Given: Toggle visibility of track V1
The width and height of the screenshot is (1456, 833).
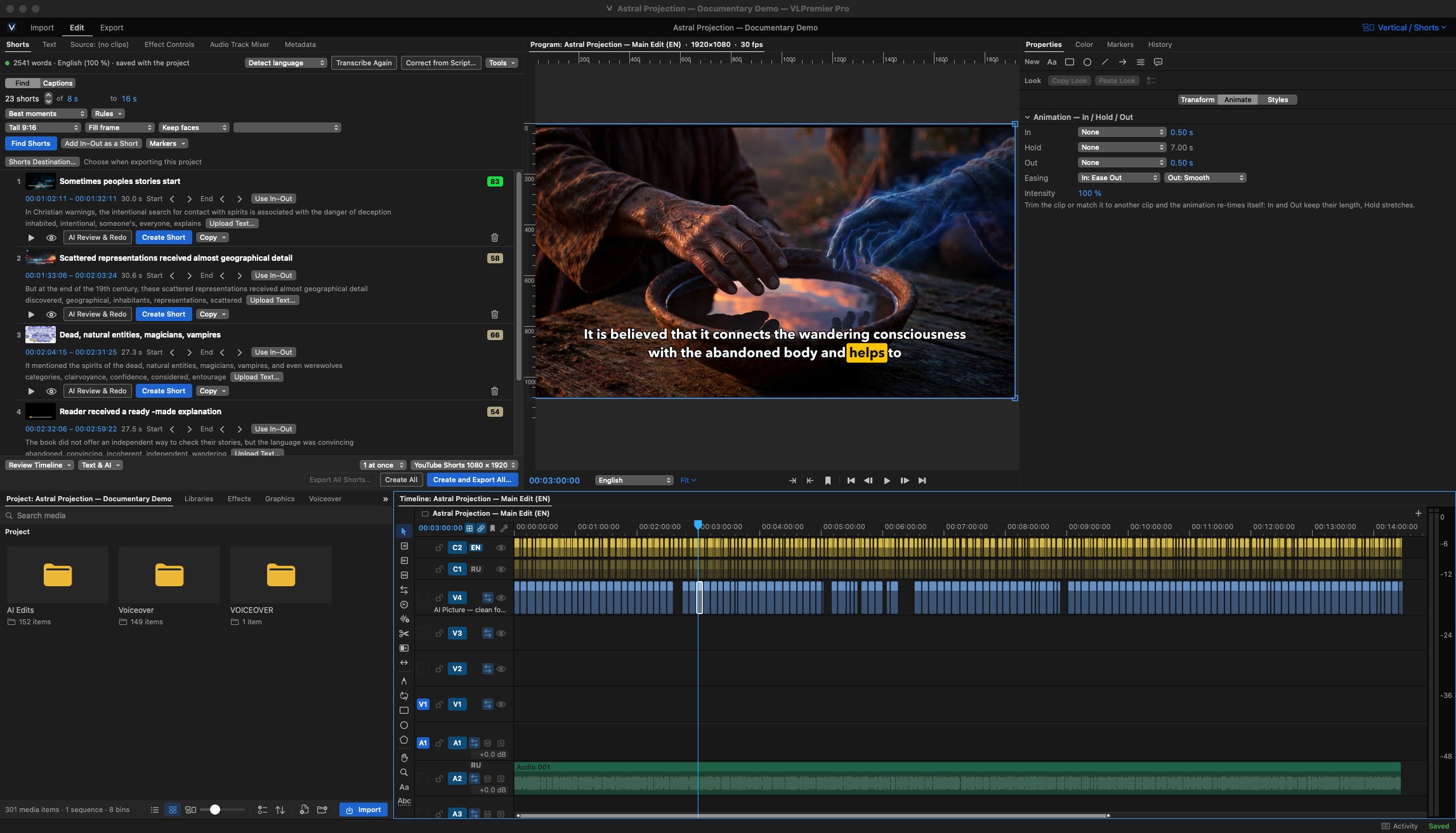Looking at the screenshot, I should (501, 704).
